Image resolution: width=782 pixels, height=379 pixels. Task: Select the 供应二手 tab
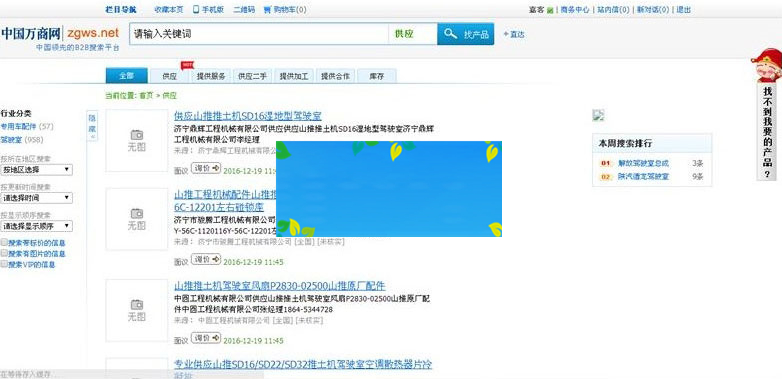click(x=252, y=76)
